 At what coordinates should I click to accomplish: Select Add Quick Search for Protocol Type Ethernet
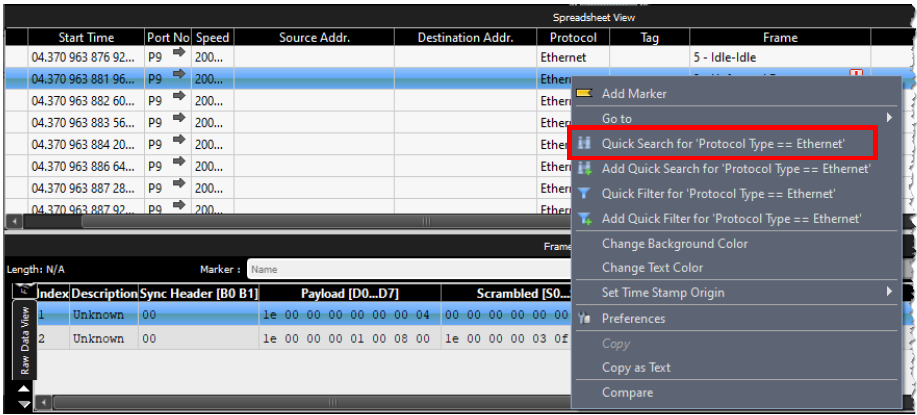(736, 169)
